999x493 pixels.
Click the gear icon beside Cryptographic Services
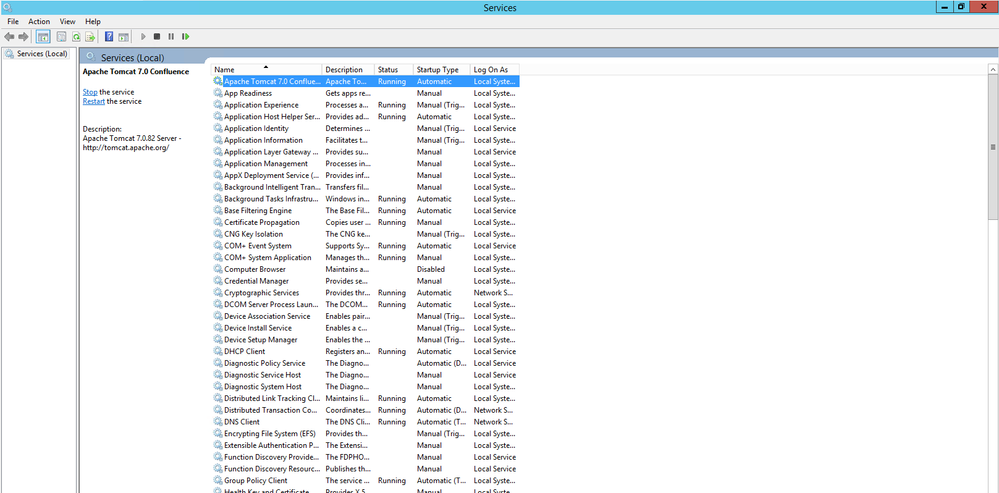pos(218,293)
